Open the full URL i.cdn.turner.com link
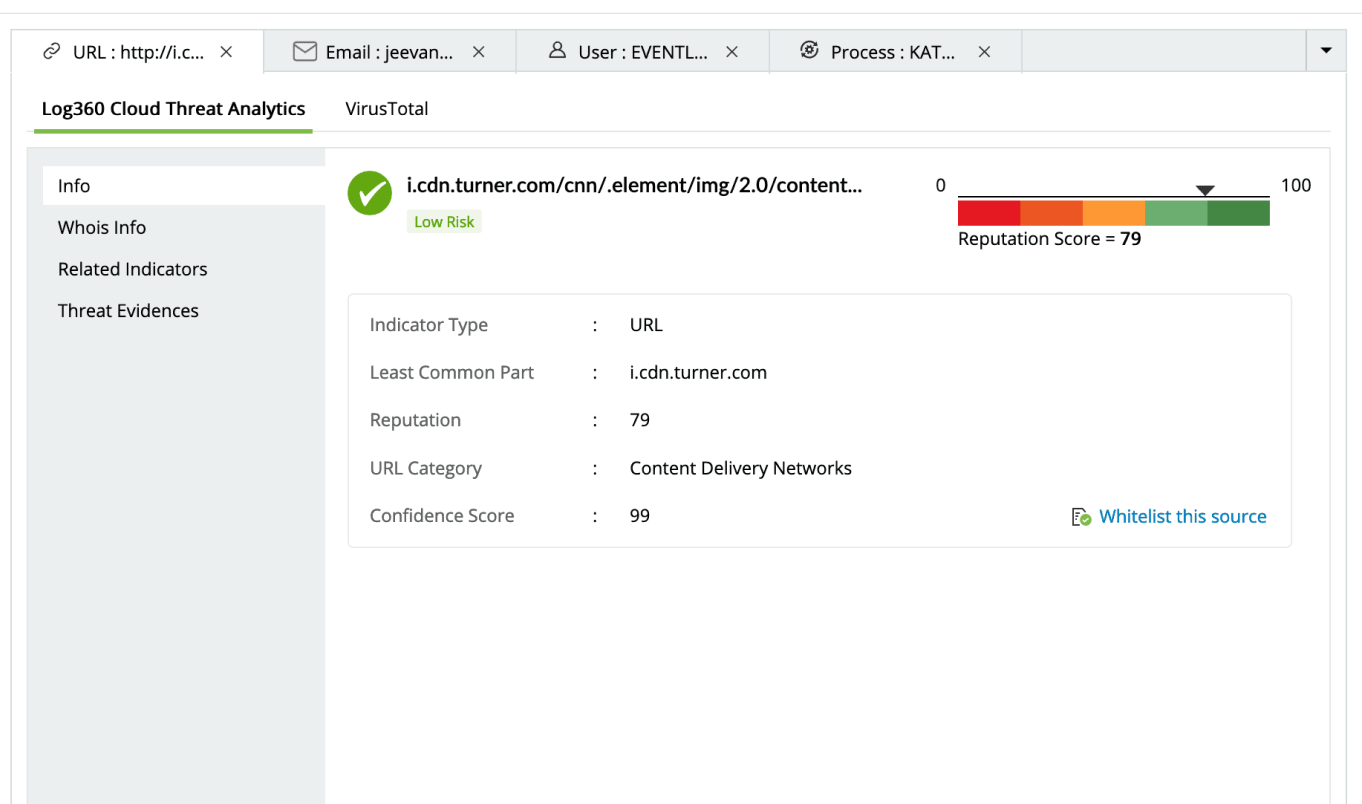Image resolution: width=1362 pixels, height=804 pixels. click(631, 185)
